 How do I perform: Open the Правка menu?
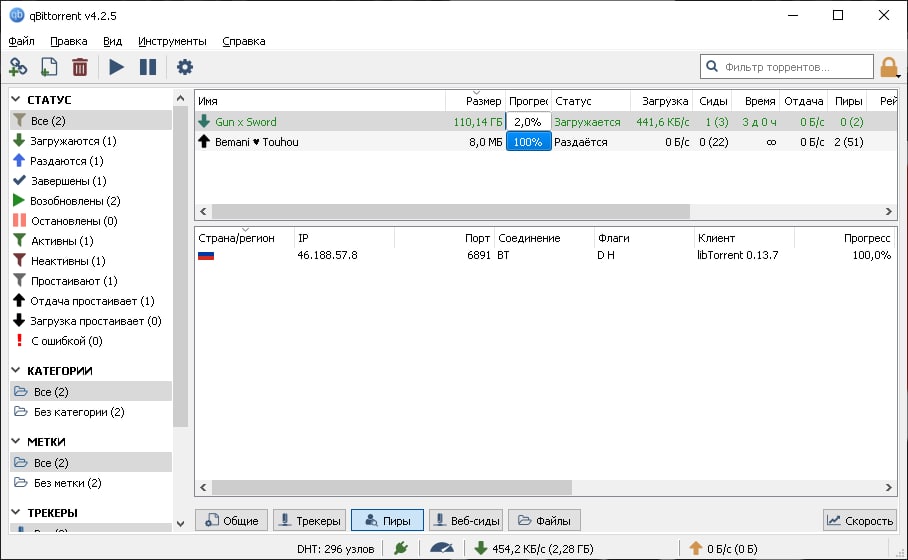click(68, 41)
